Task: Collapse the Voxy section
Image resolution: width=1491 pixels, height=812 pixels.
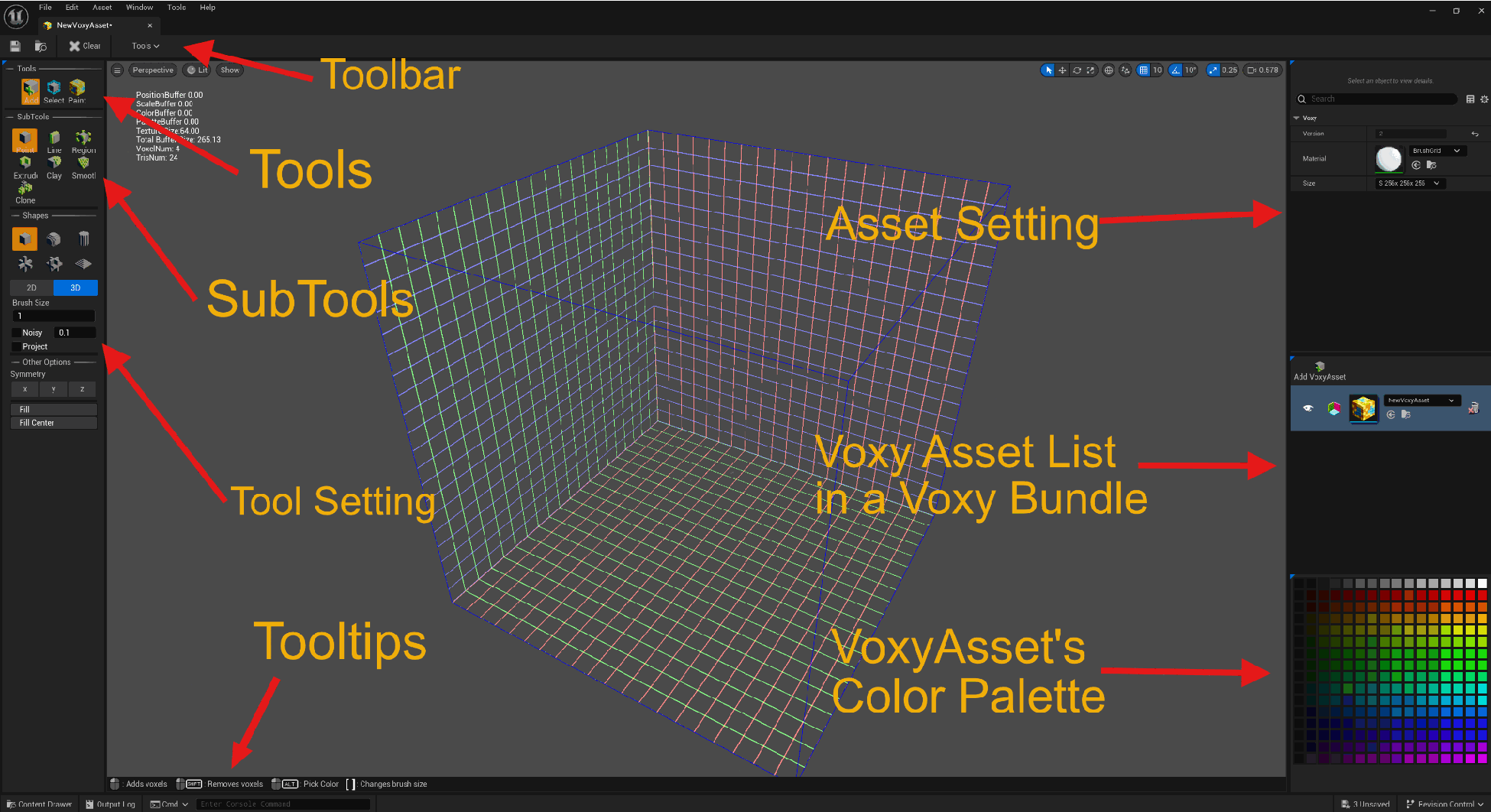Action: [x=1297, y=118]
